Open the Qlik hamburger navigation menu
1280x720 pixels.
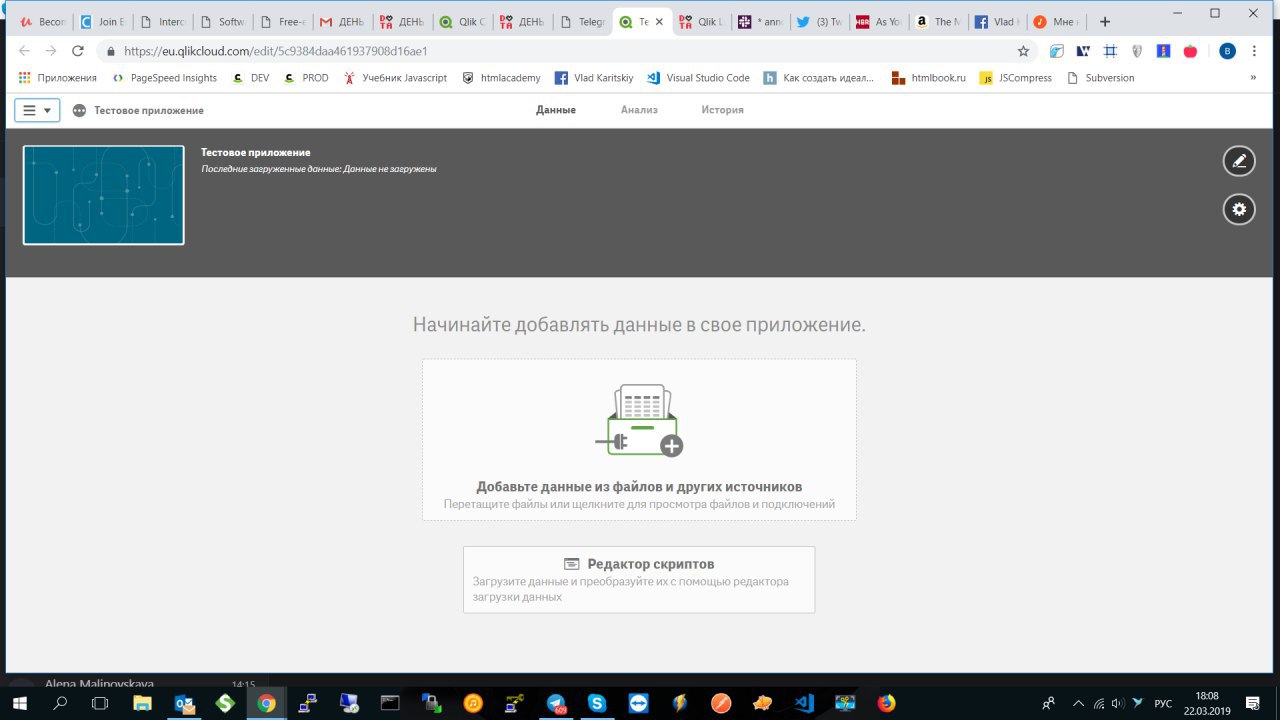37,110
